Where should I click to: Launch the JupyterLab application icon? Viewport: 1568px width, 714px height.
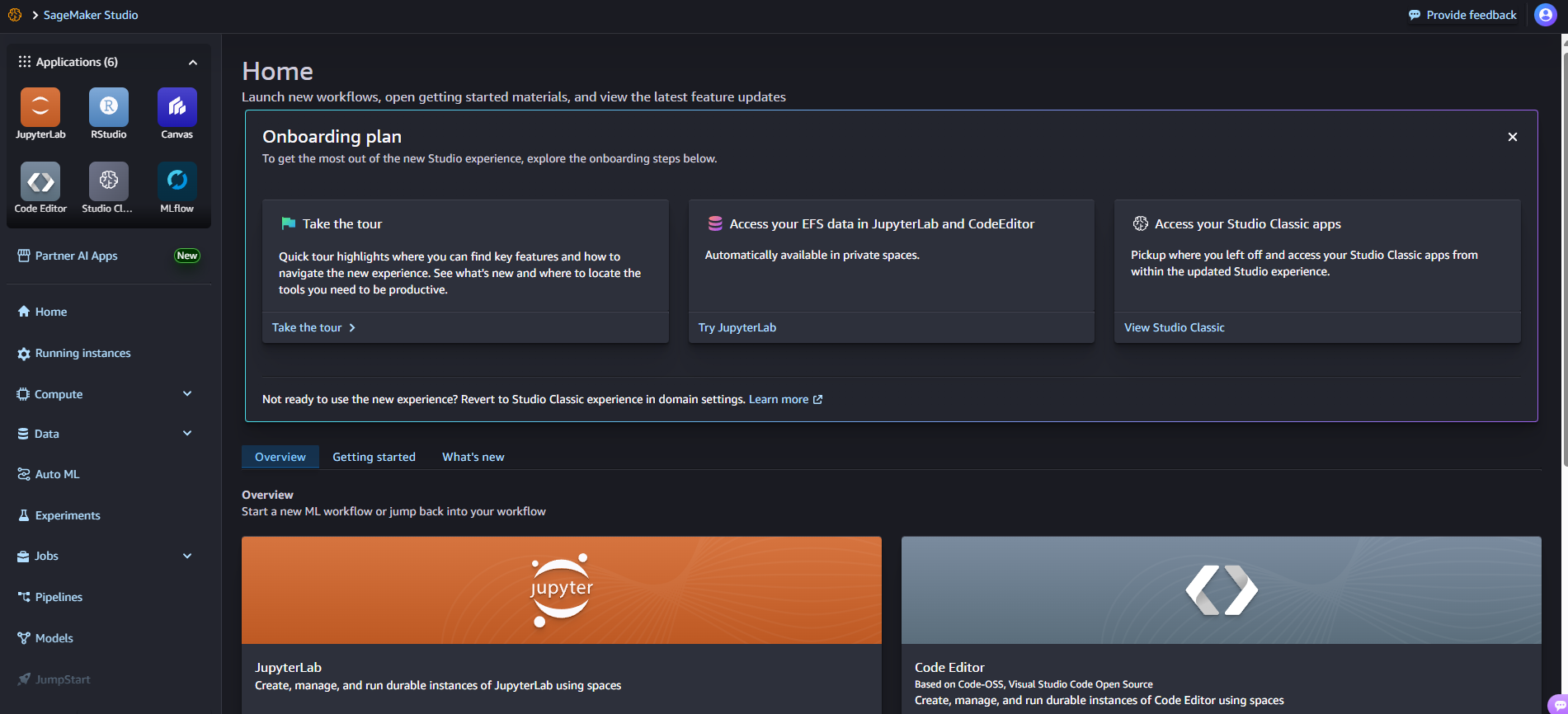pos(40,107)
